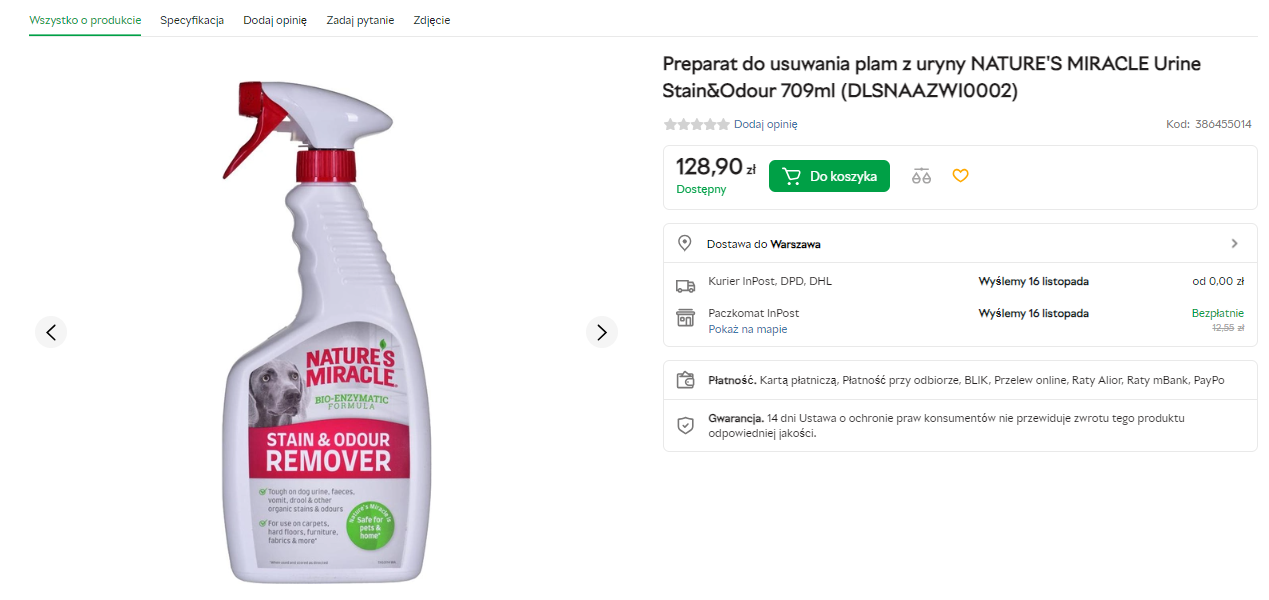Image resolution: width=1269 pixels, height=600 pixels.
Task: Click the Dodaj opinię link near stars
Action: 765,125
